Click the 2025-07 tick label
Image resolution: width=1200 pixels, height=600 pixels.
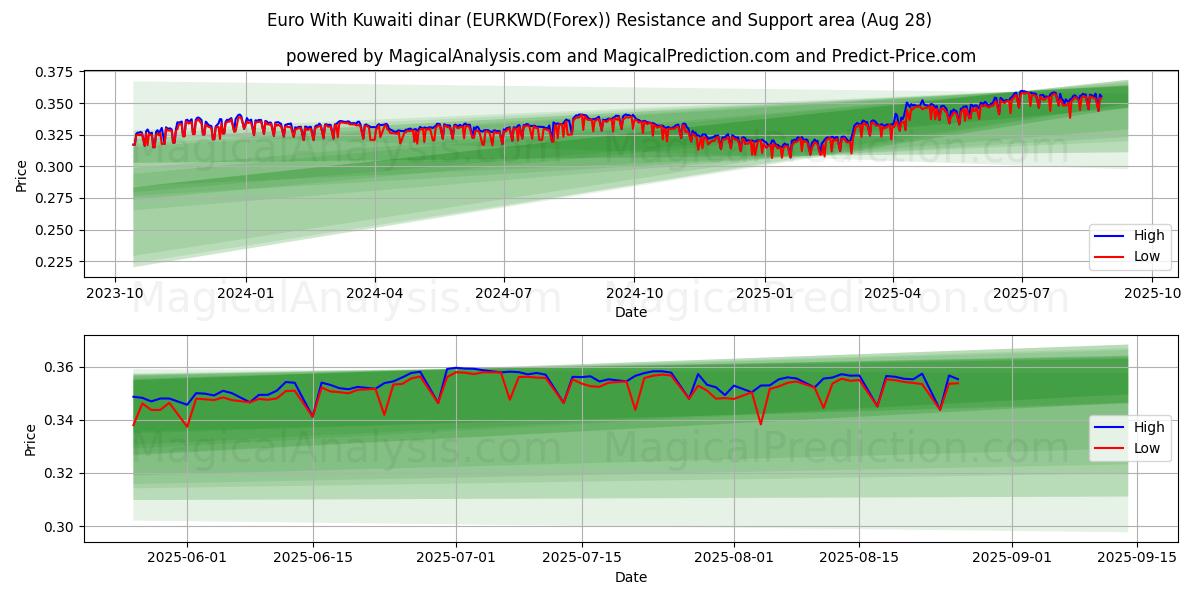coord(1021,294)
